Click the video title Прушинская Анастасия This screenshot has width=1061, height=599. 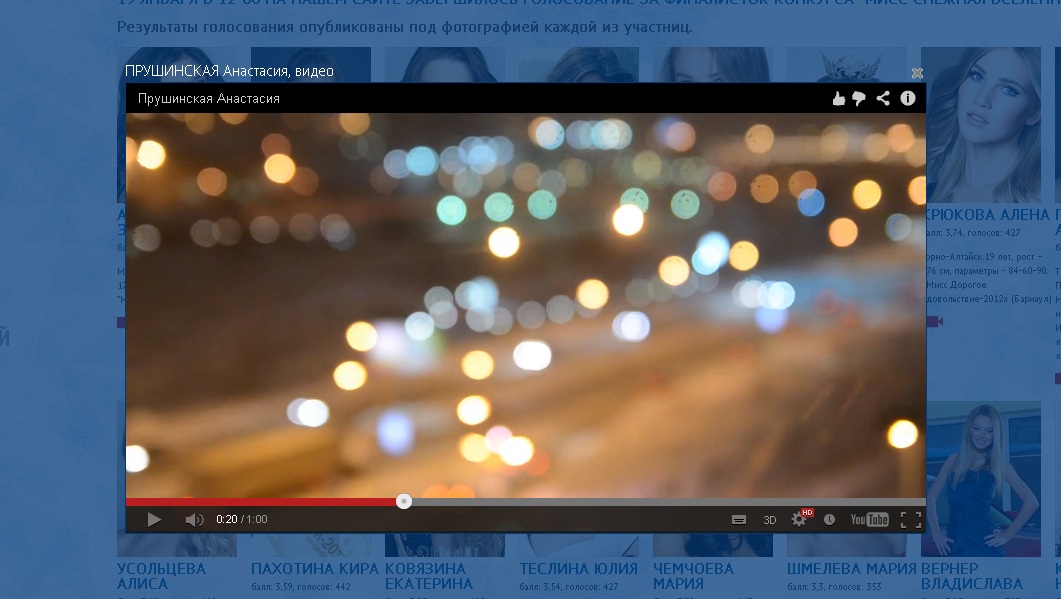click(208, 99)
